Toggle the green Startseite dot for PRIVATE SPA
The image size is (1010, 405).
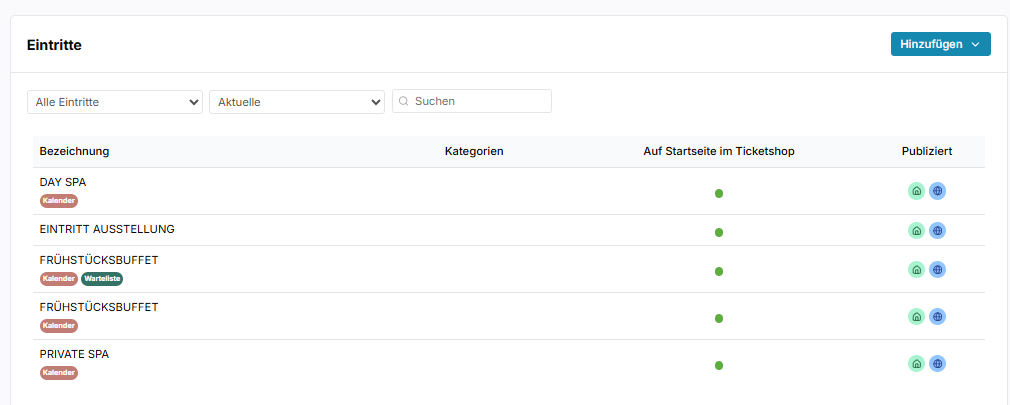(719, 366)
